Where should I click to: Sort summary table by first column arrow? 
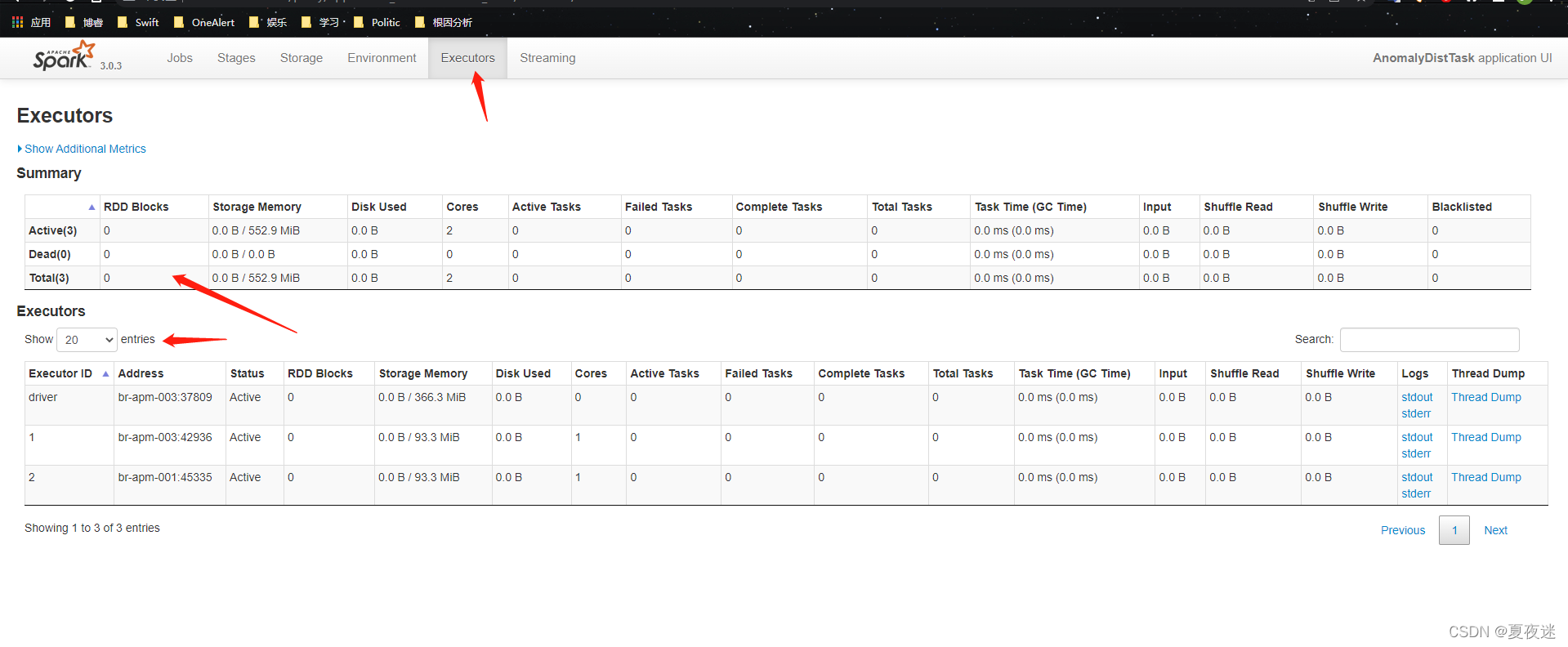[92, 207]
